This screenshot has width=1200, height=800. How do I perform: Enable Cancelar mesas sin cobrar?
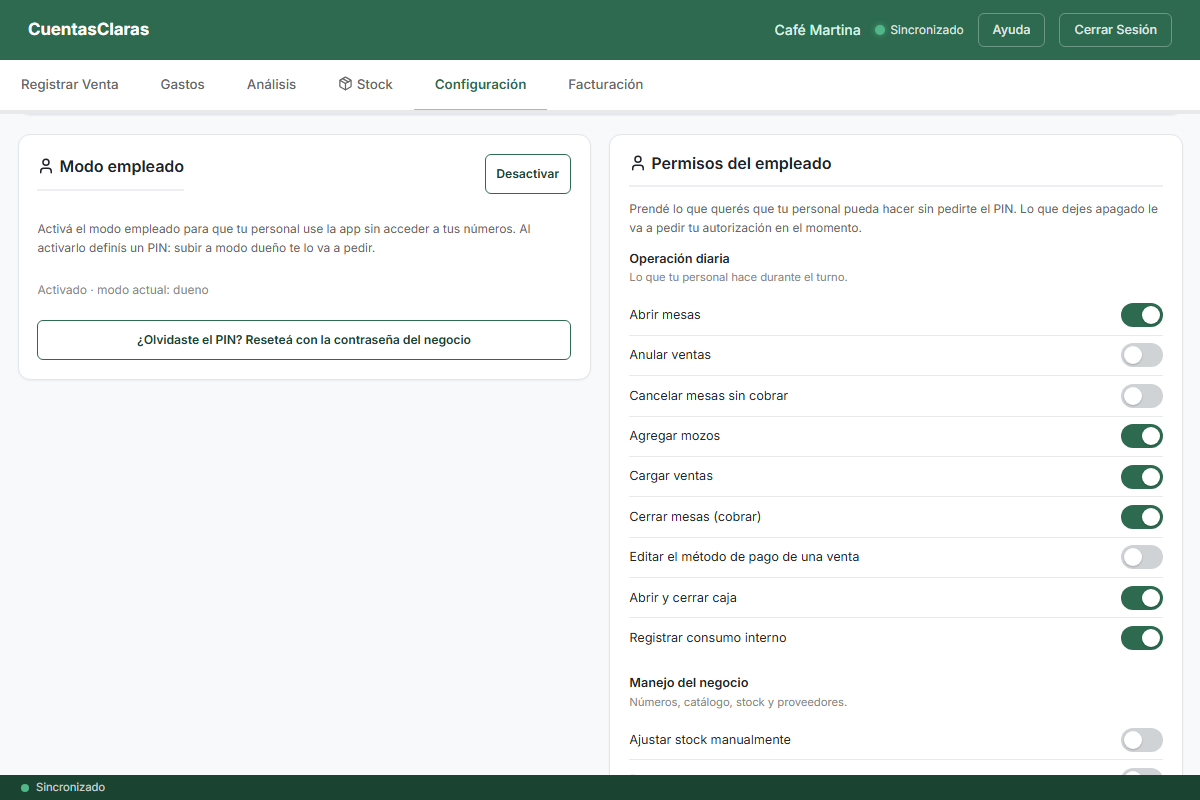(x=1142, y=396)
